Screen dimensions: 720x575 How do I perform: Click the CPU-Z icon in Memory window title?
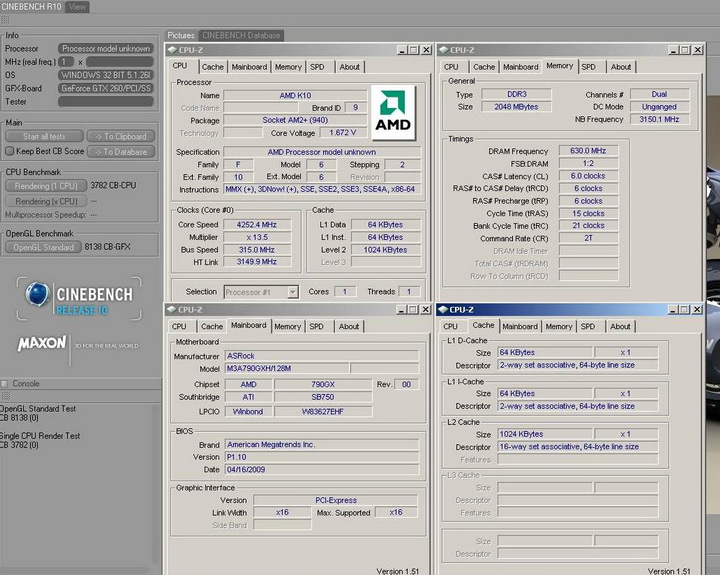[444, 49]
